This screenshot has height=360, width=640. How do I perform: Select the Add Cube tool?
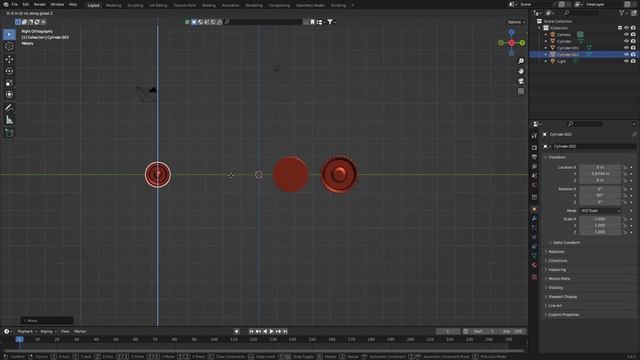tap(9, 133)
